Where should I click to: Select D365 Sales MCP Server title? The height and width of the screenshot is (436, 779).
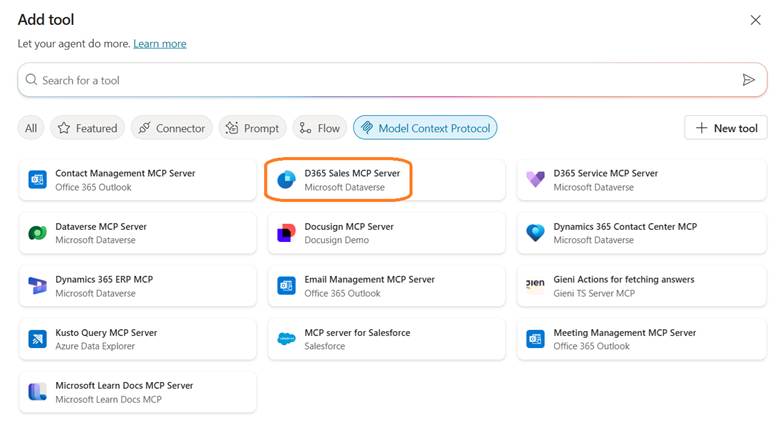(x=352, y=173)
